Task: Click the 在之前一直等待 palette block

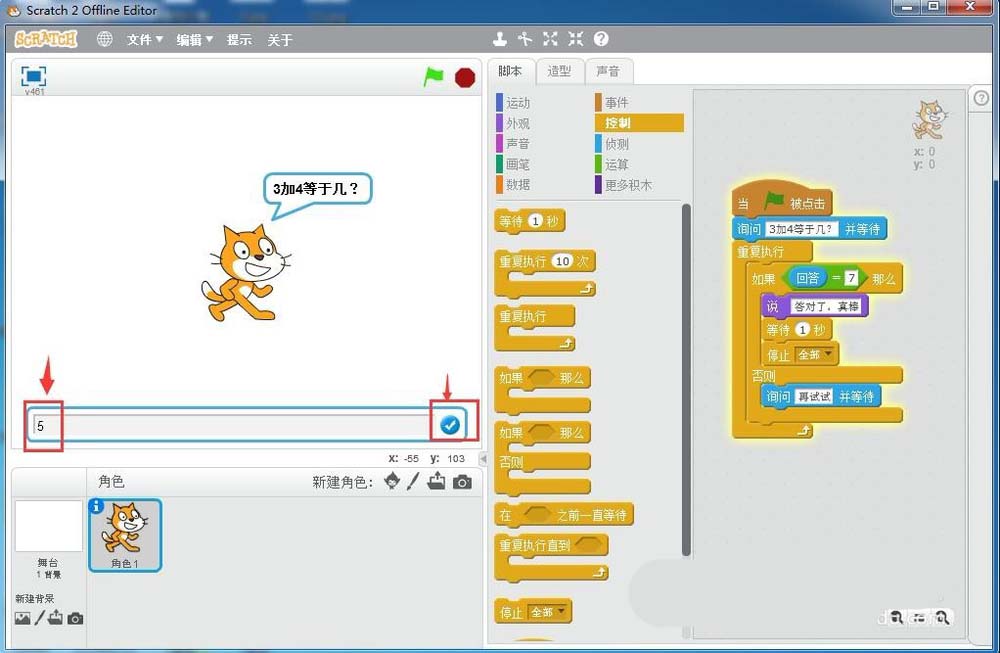Action: (564, 515)
